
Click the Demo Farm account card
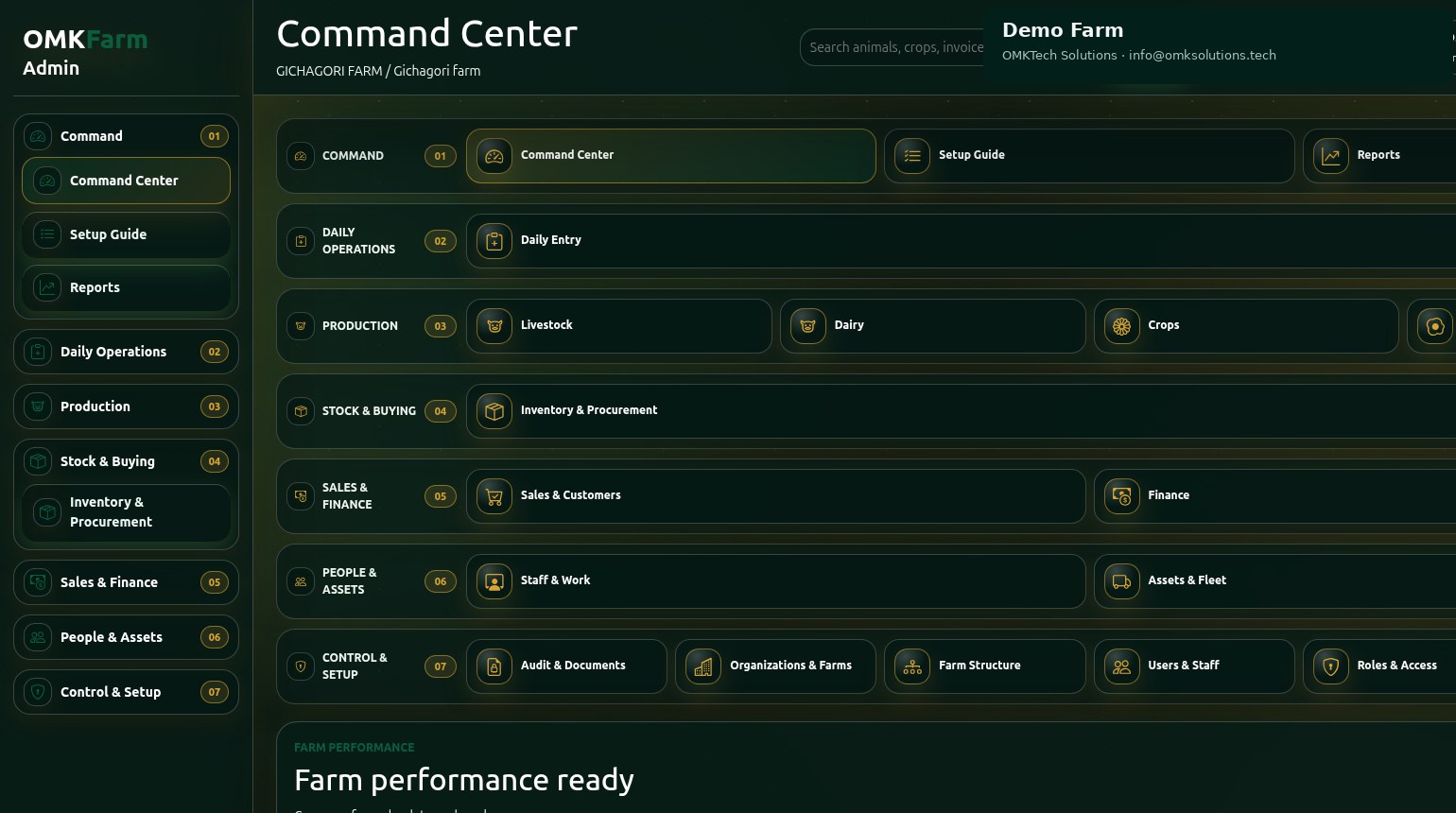[x=1220, y=43]
